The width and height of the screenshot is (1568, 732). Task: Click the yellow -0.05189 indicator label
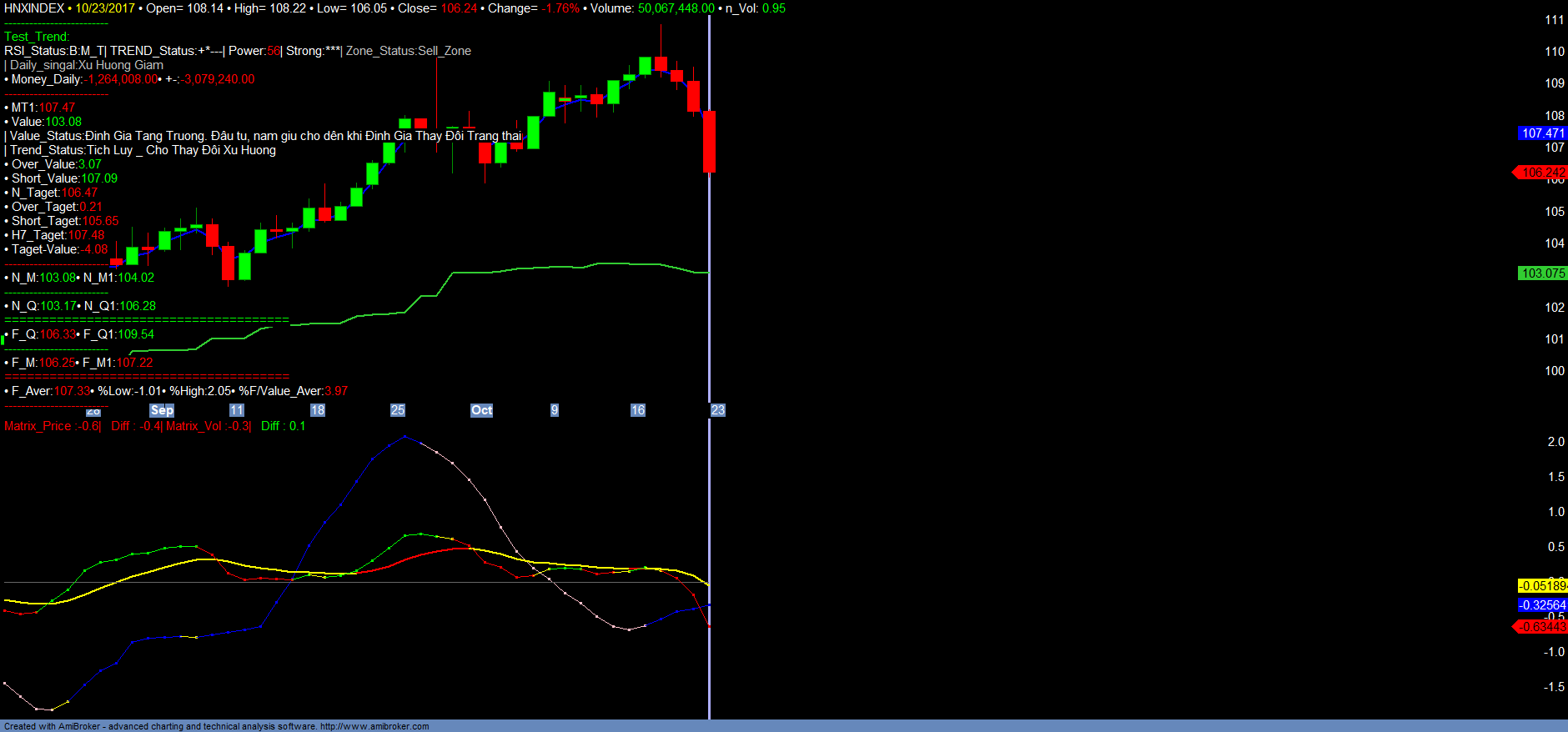(x=1542, y=586)
